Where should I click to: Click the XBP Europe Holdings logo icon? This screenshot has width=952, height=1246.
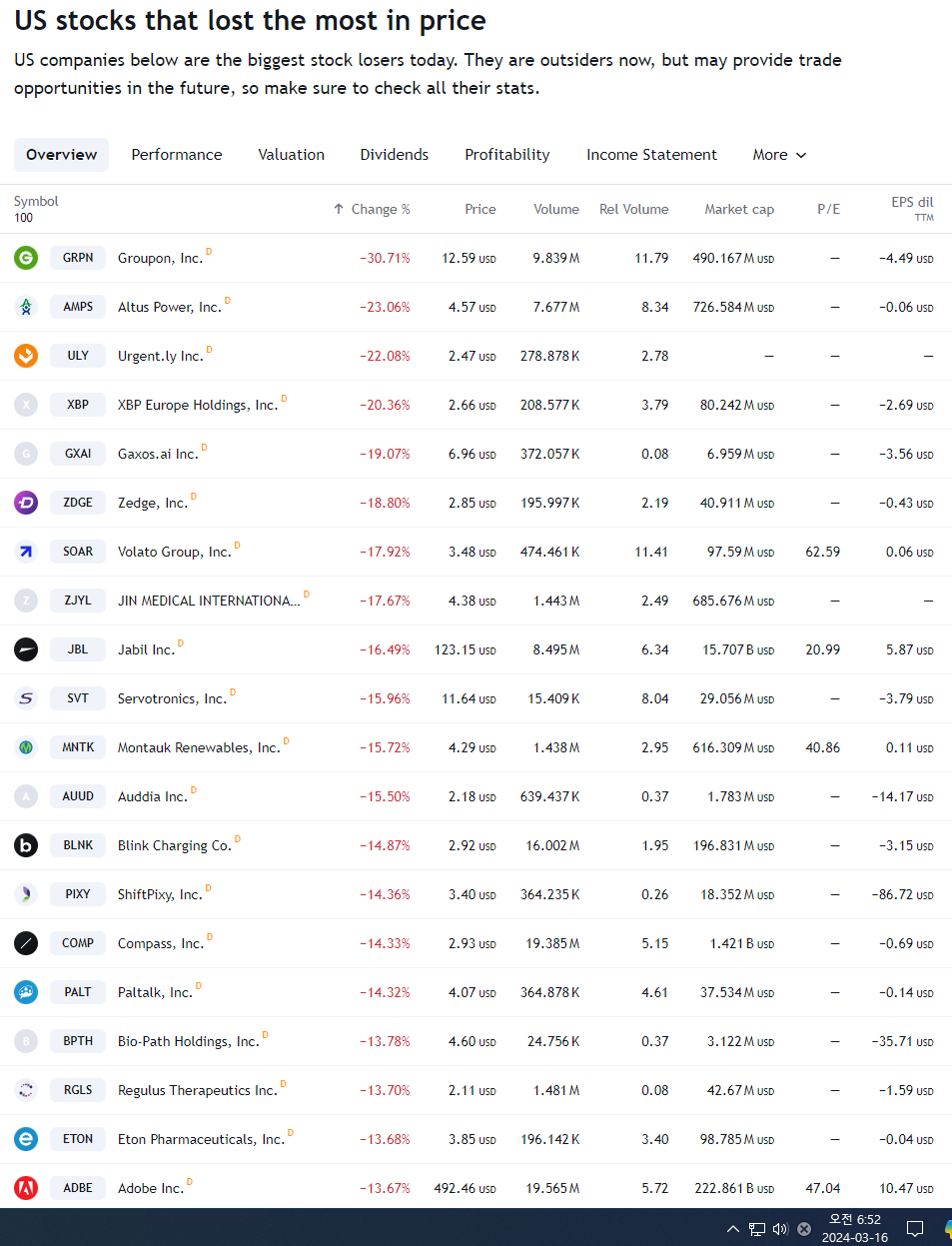pyautogui.click(x=26, y=405)
